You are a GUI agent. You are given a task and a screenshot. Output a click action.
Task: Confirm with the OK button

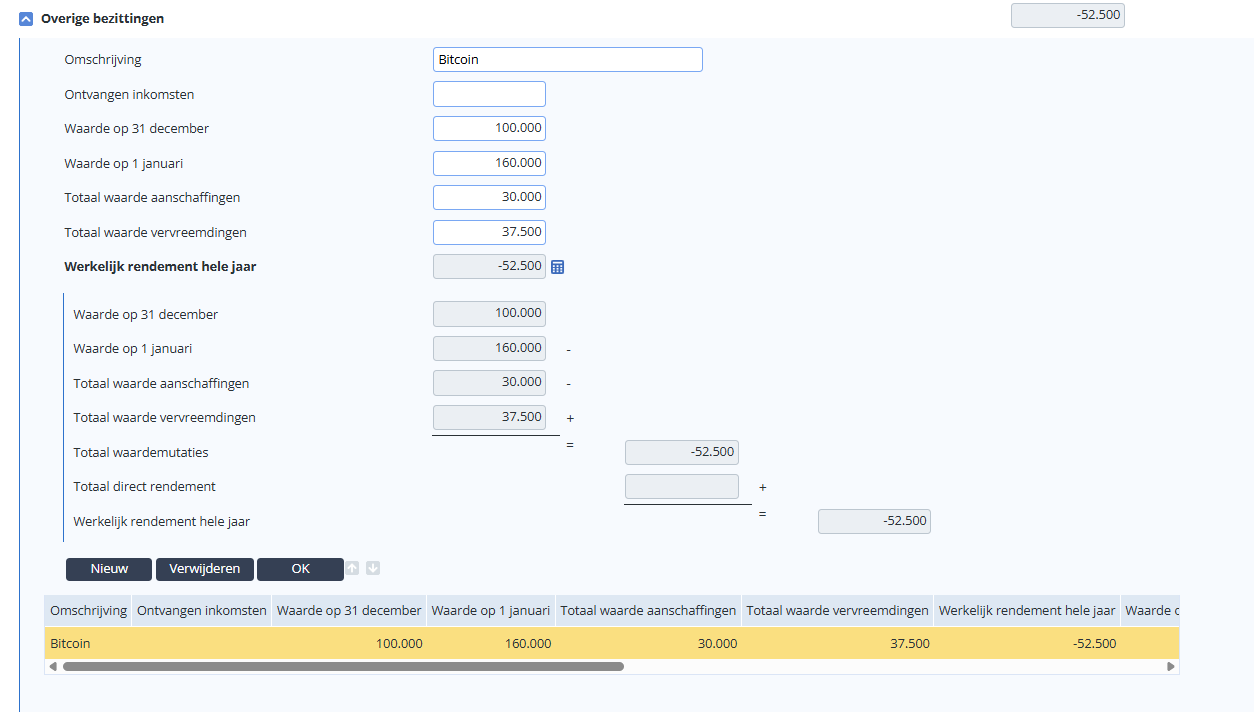300,569
